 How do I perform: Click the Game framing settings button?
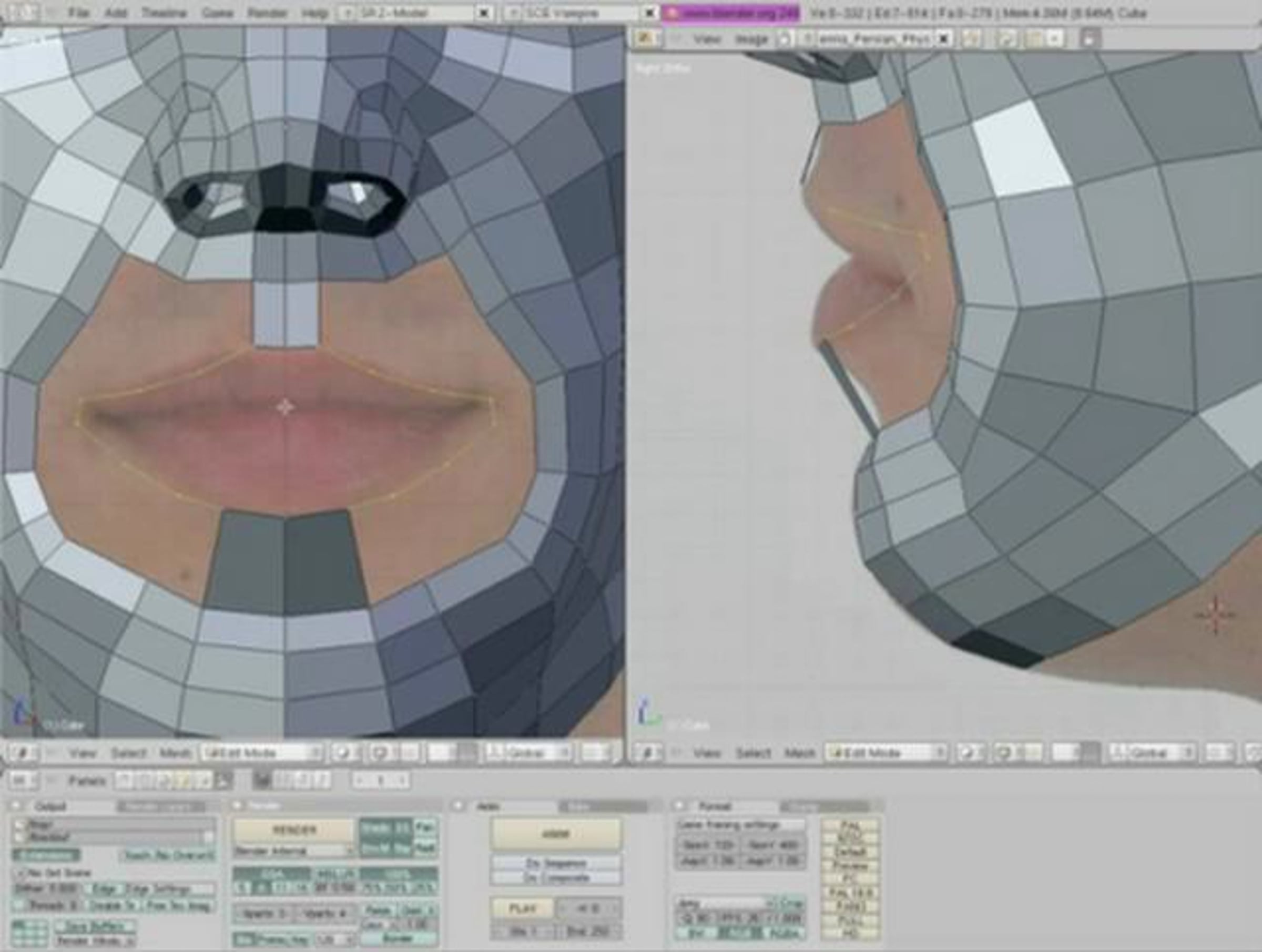click(x=740, y=825)
